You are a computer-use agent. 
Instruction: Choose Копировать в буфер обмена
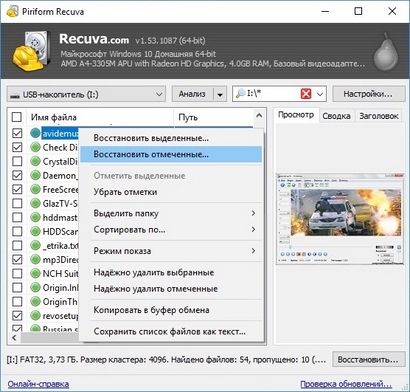pyautogui.click(x=171, y=310)
